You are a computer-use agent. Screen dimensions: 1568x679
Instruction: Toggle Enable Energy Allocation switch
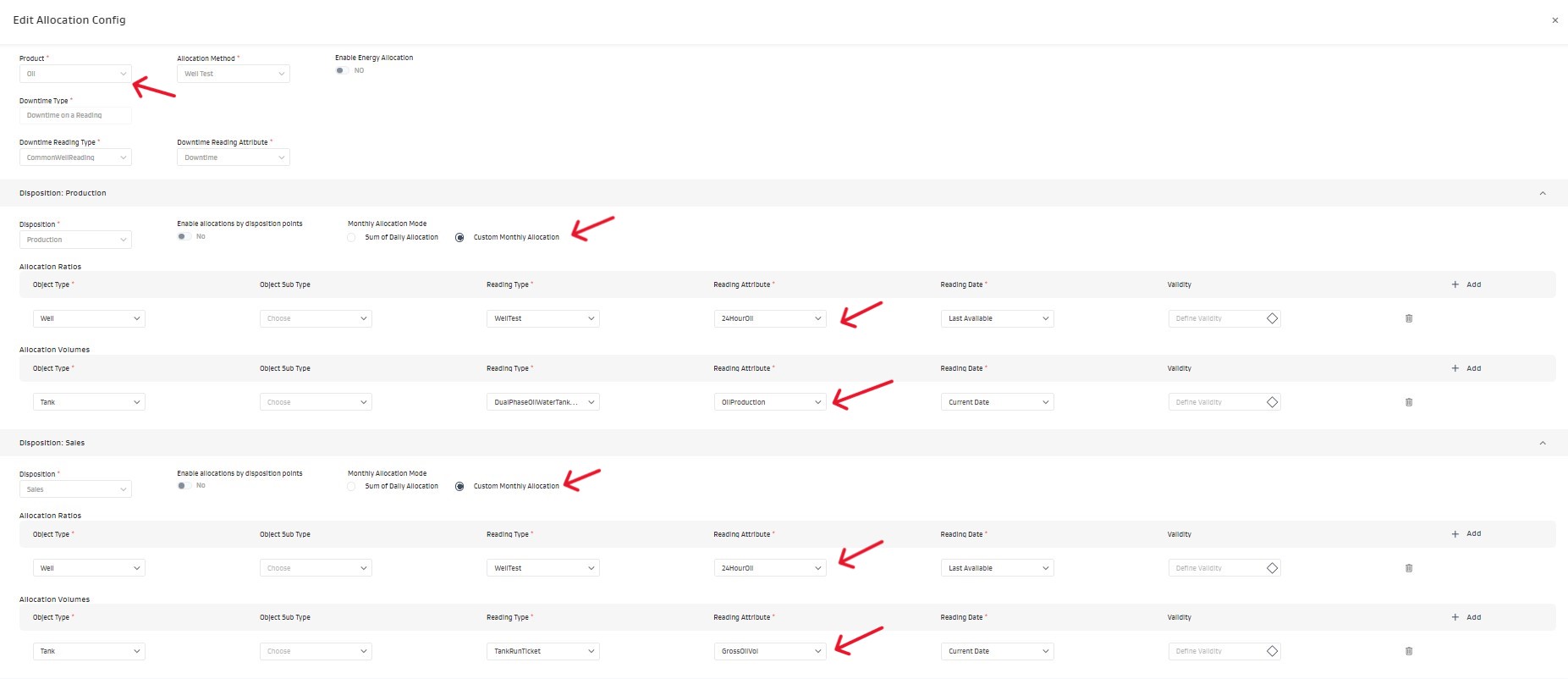click(x=341, y=70)
